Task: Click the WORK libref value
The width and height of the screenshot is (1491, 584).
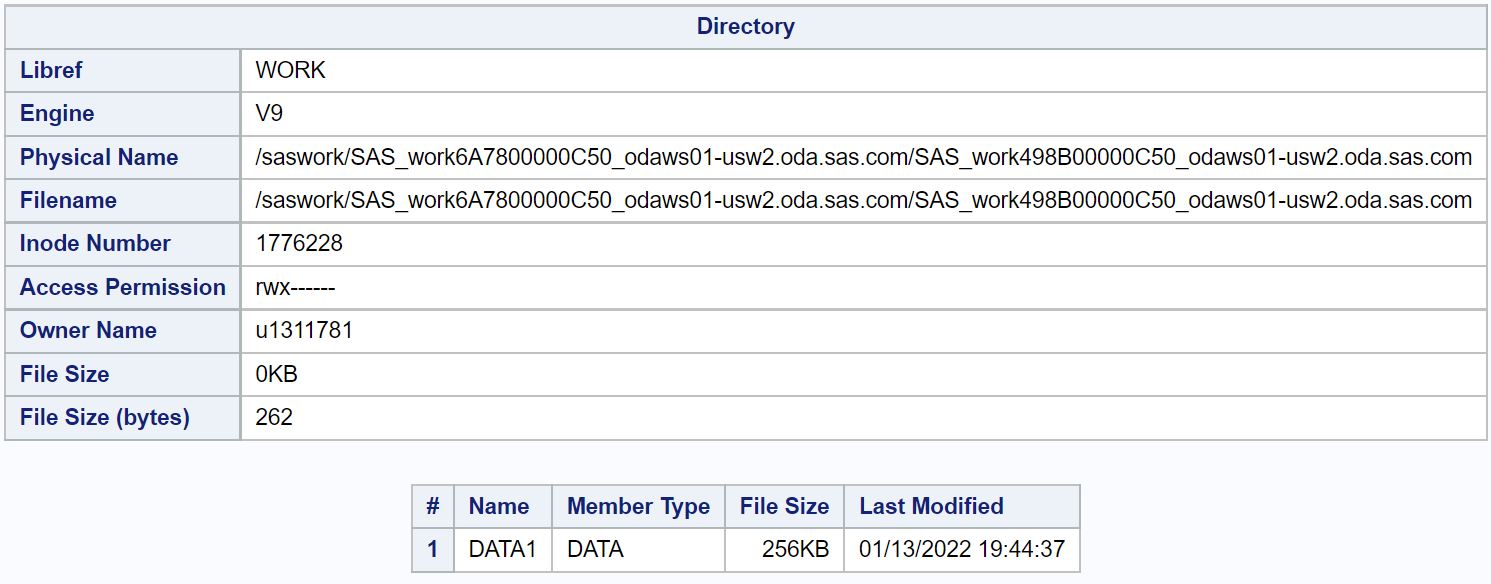Action: pyautogui.click(x=291, y=70)
